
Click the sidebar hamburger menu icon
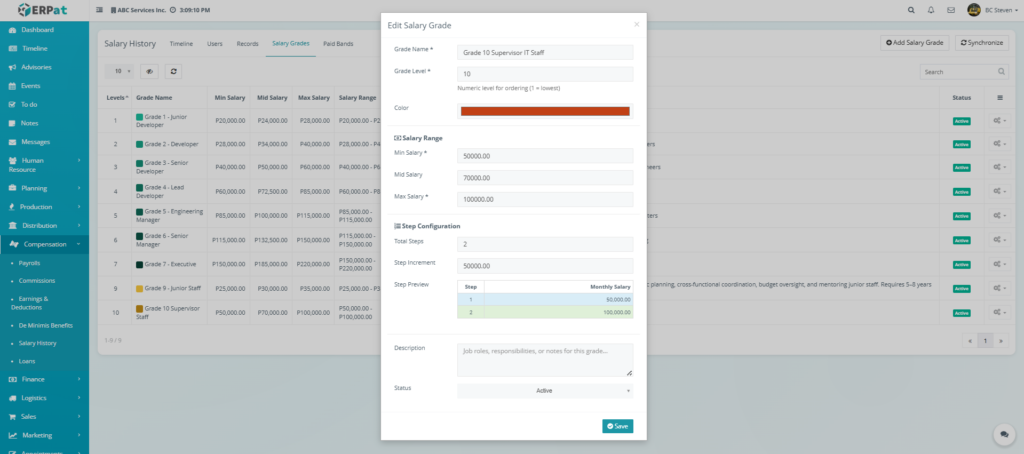point(98,10)
